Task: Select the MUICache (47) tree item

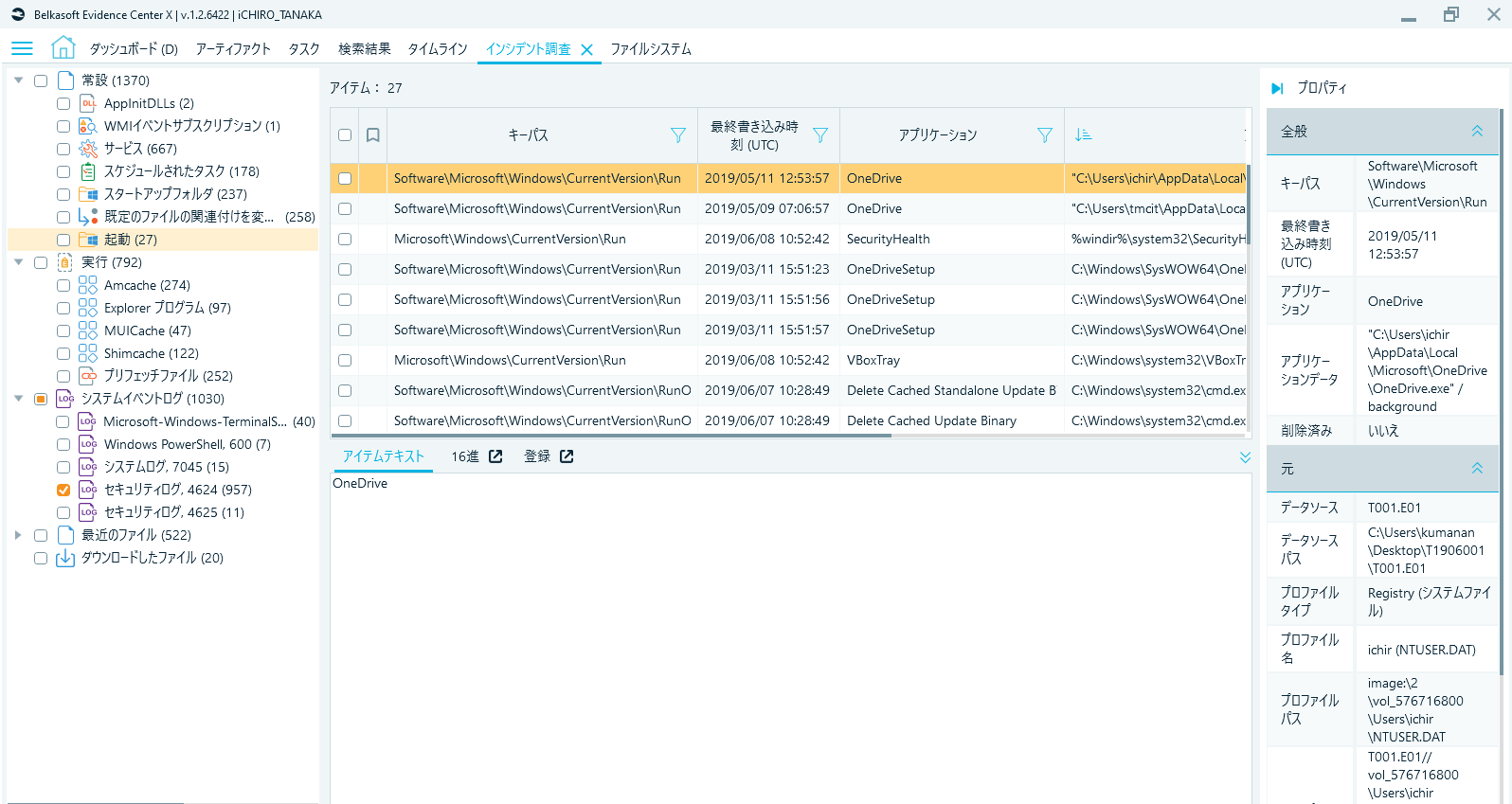Action: pos(148,331)
